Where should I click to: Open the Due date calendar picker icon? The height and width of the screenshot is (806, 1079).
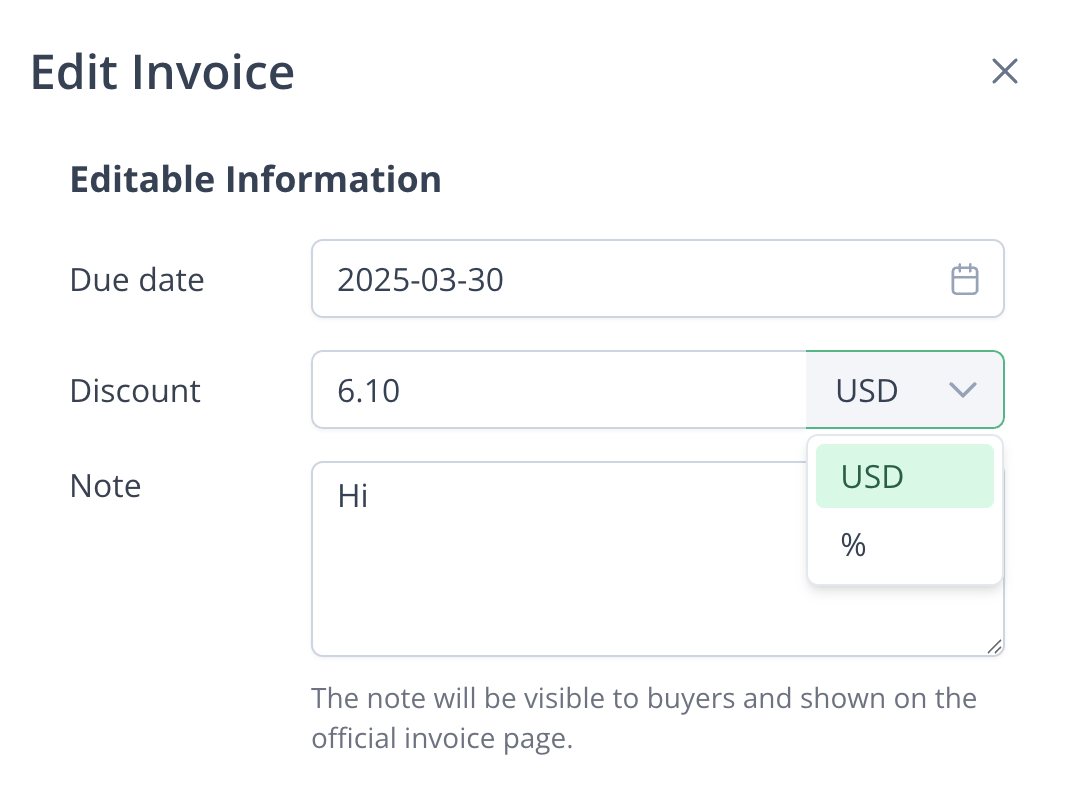(965, 279)
